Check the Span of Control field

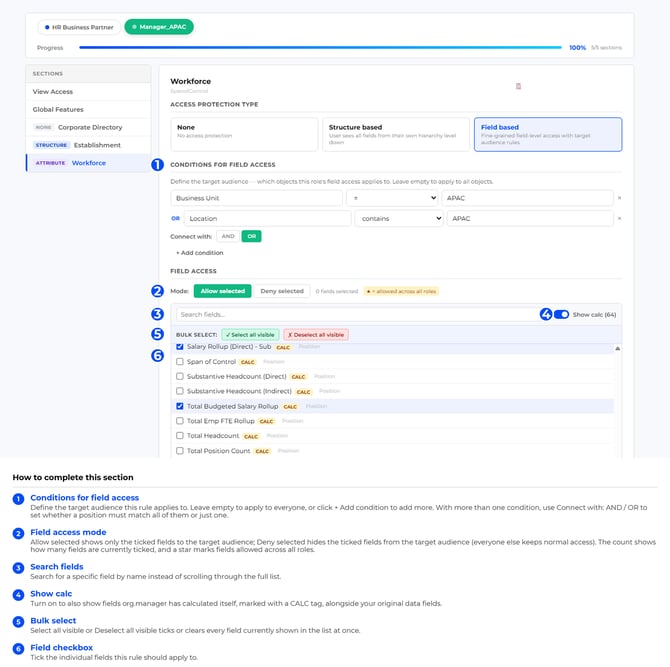pyautogui.click(x=180, y=361)
